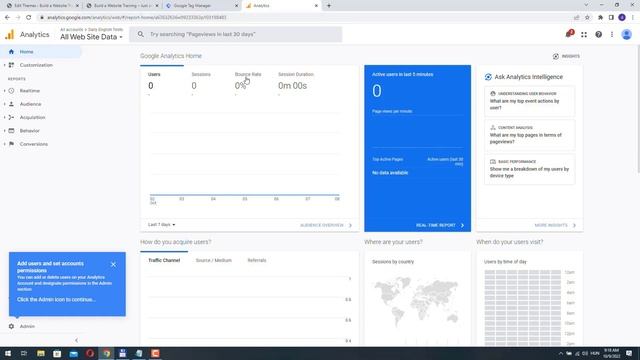Switch to the Referrals tab
This screenshot has height=360, width=640.
tap(257, 260)
